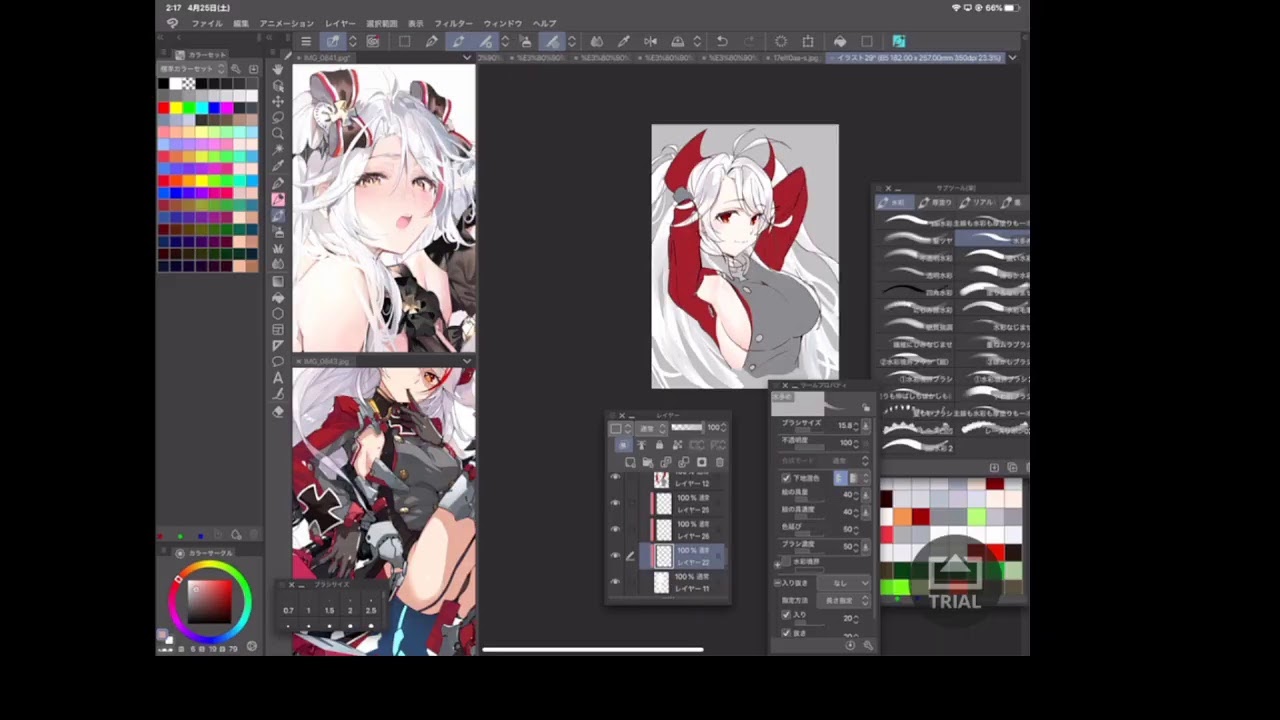Switch to the リアル sub tool tab
Image resolution: width=1280 pixels, height=720 pixels.
point(976,202)
